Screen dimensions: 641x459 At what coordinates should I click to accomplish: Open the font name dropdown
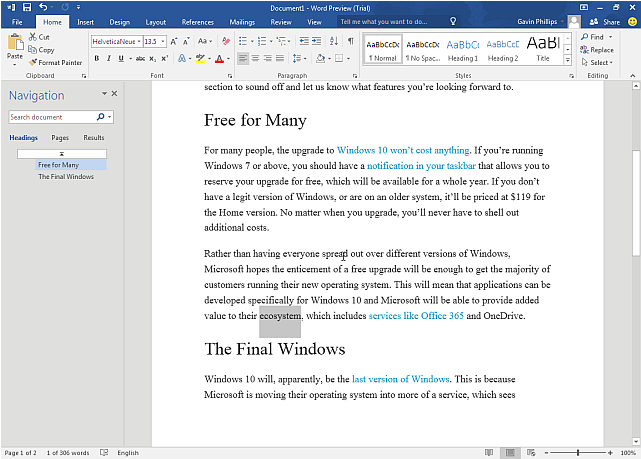(138, 42)
